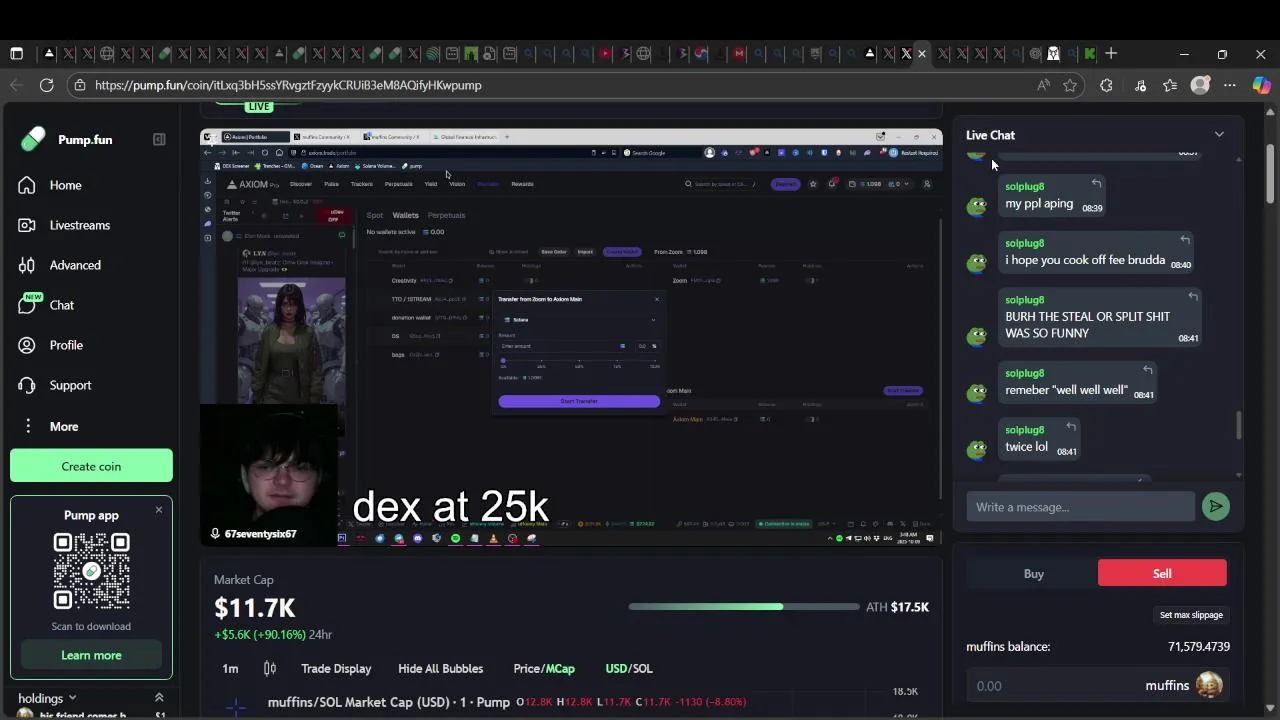Open the Copilot sidebar
The image size is (1280, 720).
(x=1261, y=85)
